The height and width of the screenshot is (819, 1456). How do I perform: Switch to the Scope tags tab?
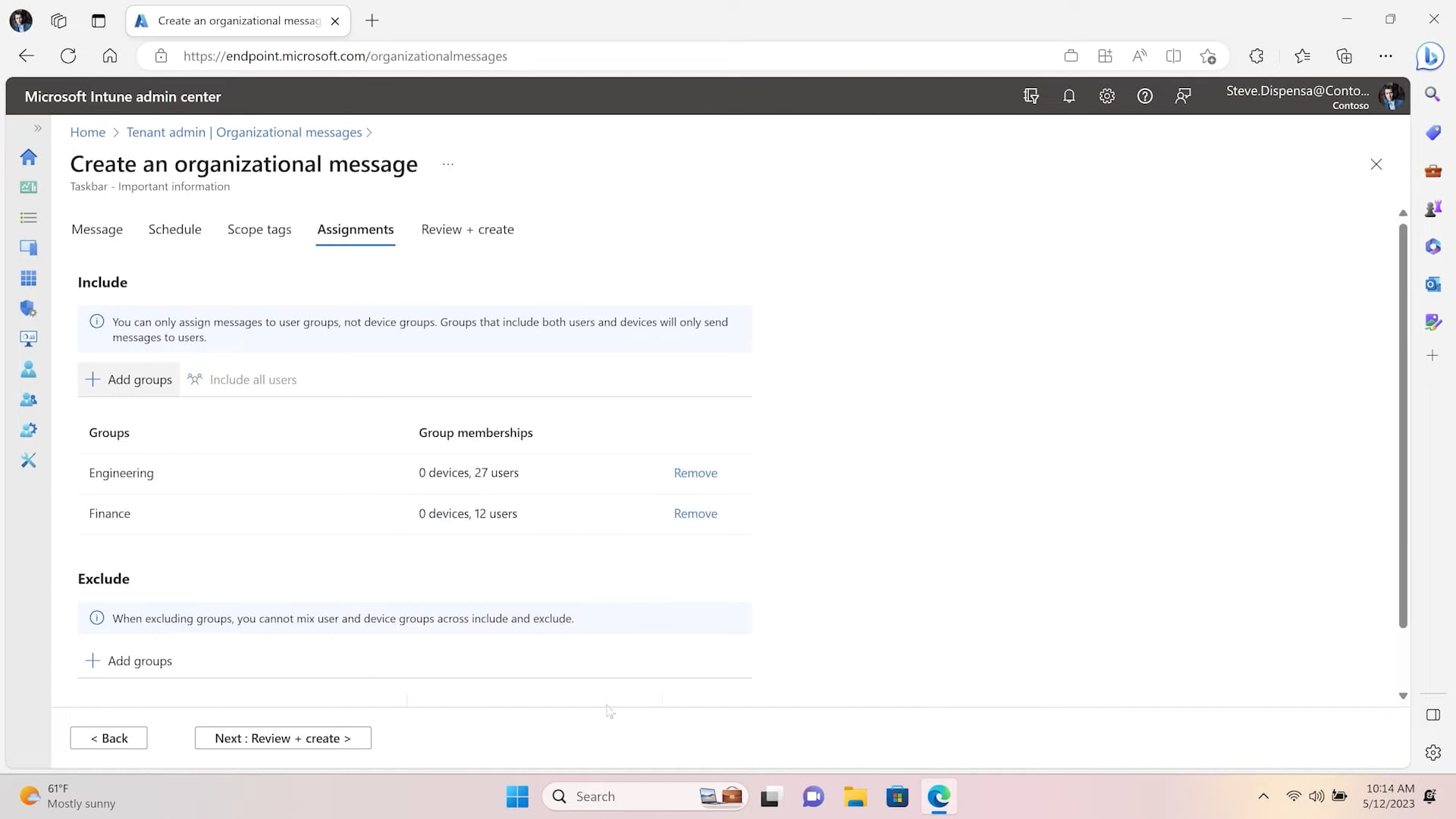259,229
